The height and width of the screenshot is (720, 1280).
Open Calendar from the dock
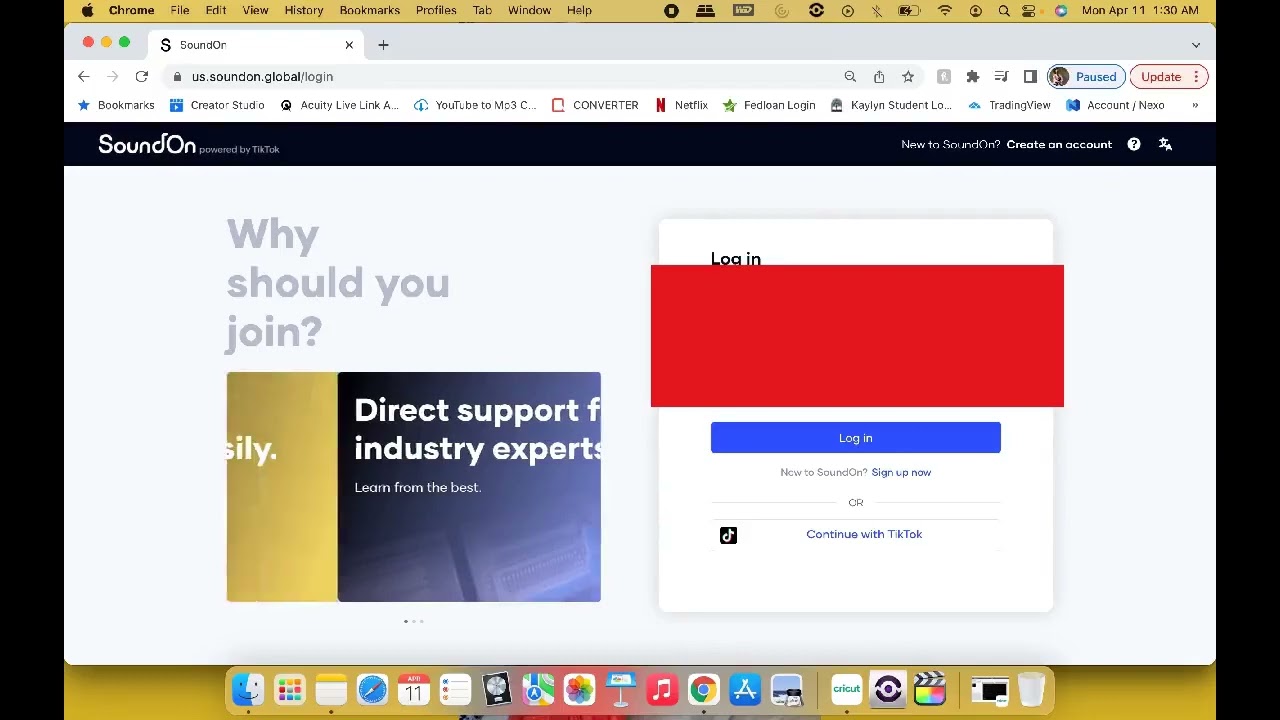(x=414, y=690)
